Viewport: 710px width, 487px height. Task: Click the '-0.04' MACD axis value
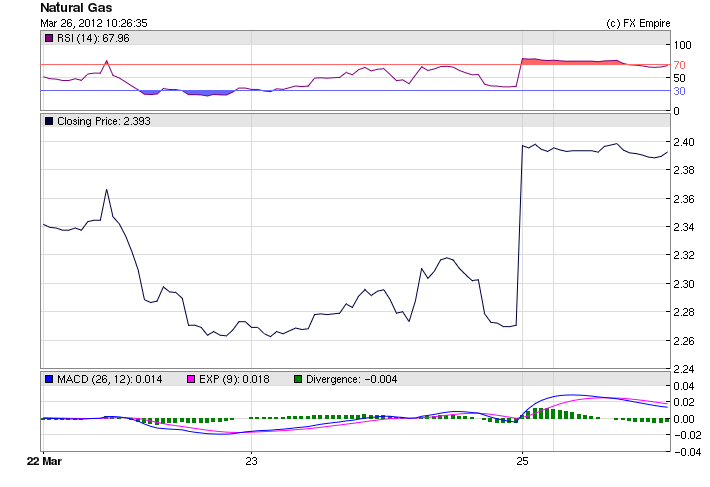click(x=686, y=452)
